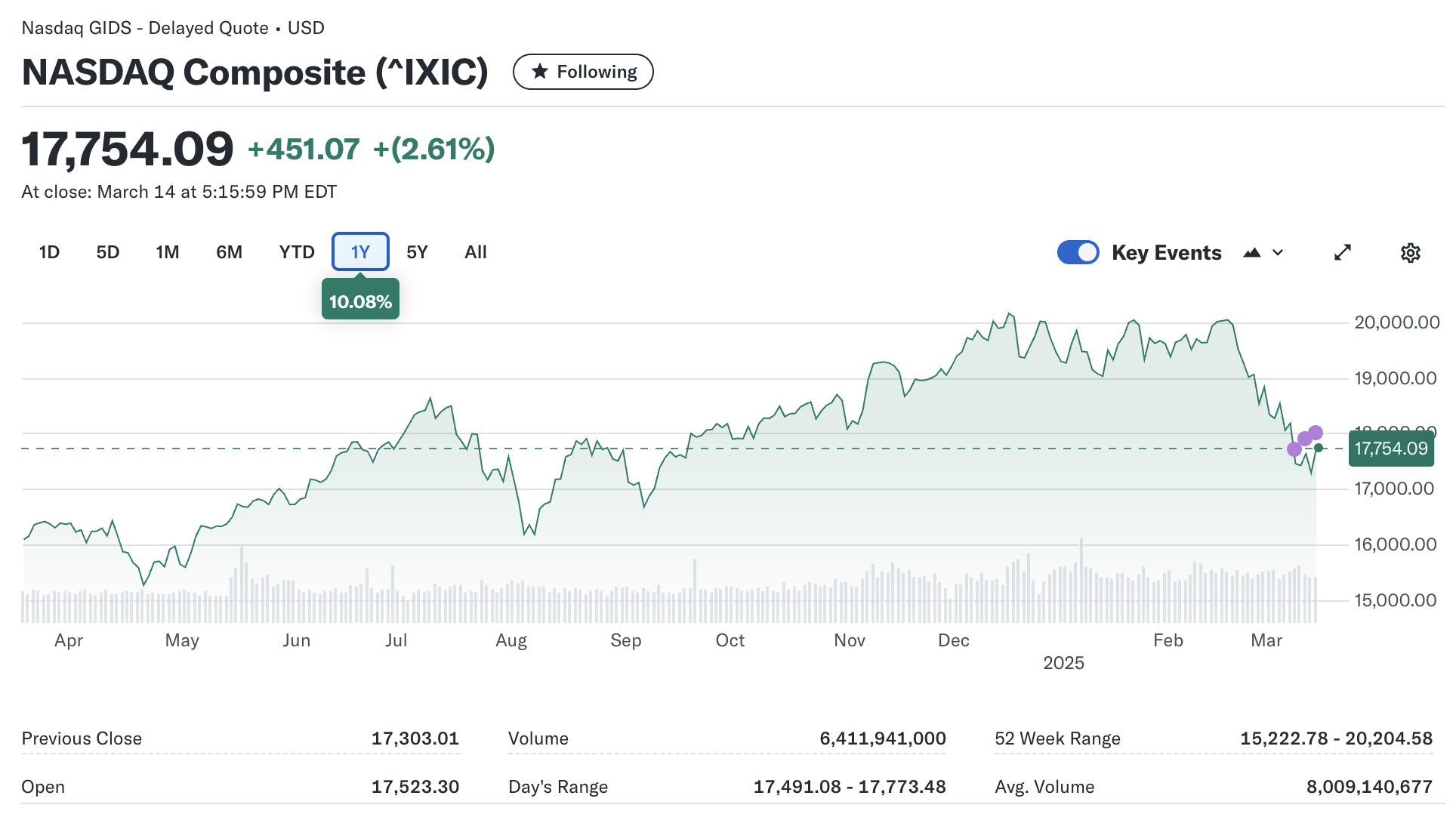The height and width of the screenshot is (814, 1456).
Task: Click the green current-price dot on the chart
Action: (x=1319, y=449)
